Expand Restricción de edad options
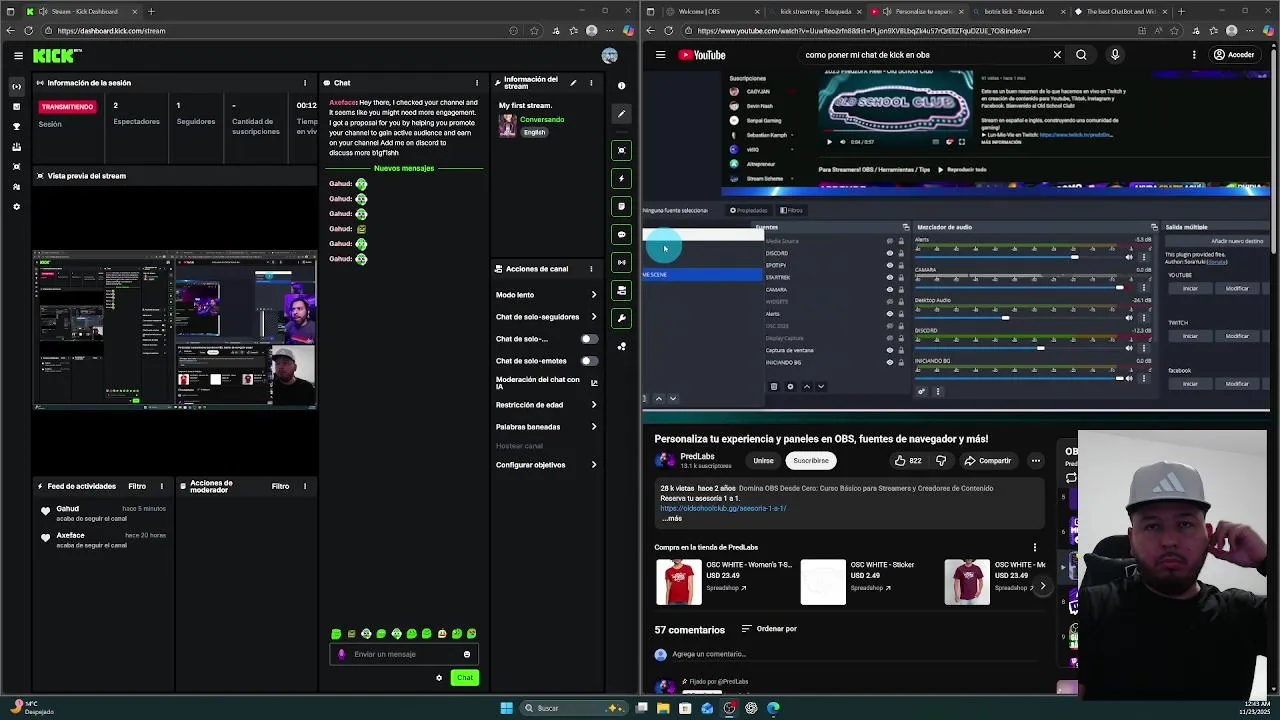 click(546, 405)
